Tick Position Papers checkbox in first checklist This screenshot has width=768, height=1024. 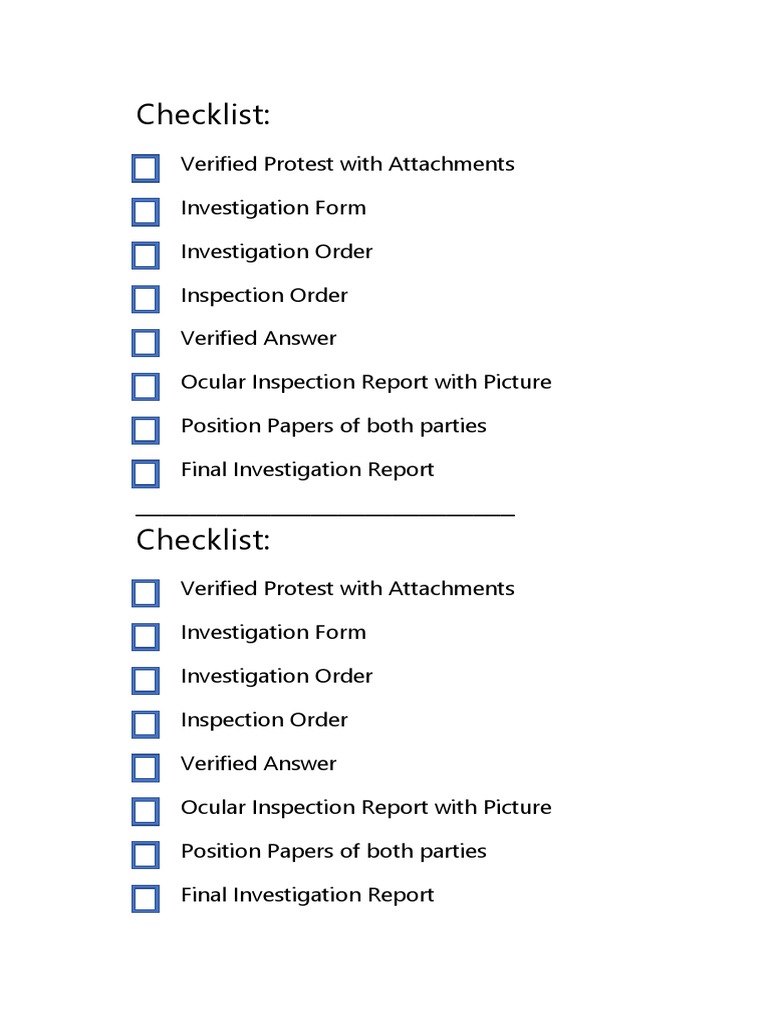(145, 430)
